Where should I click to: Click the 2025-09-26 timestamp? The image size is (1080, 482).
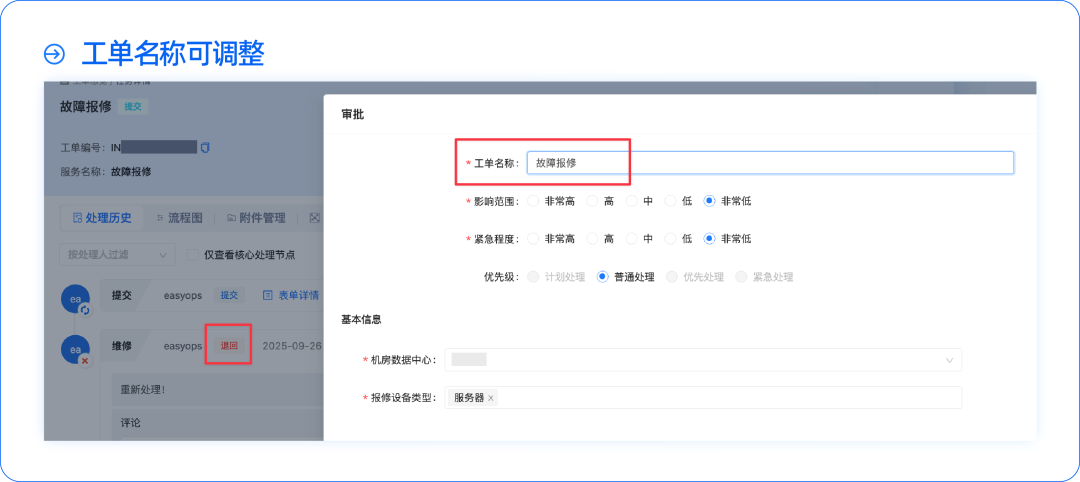tap(292, 346)
